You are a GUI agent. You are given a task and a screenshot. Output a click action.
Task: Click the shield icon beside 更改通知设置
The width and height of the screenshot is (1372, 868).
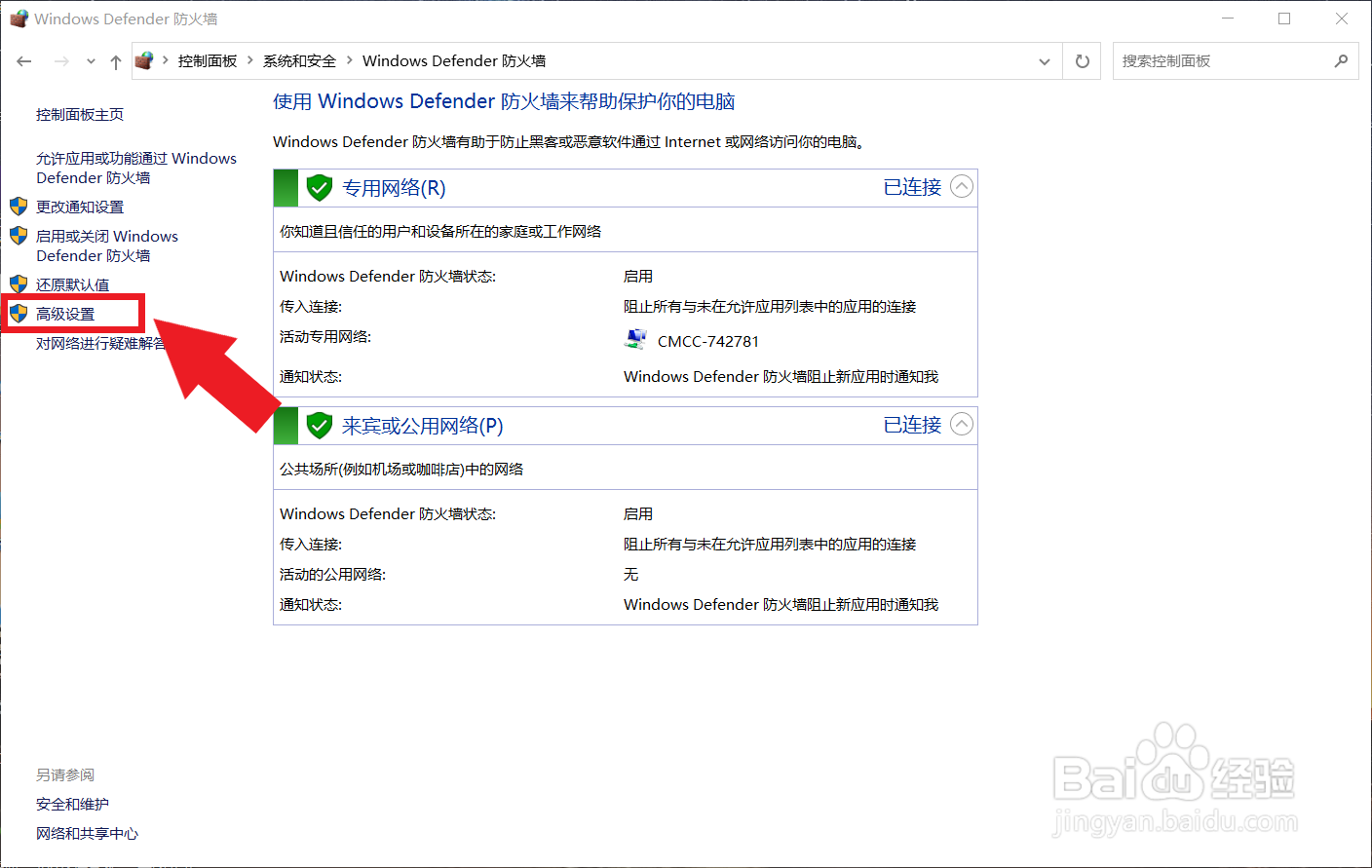coord(19,207)
